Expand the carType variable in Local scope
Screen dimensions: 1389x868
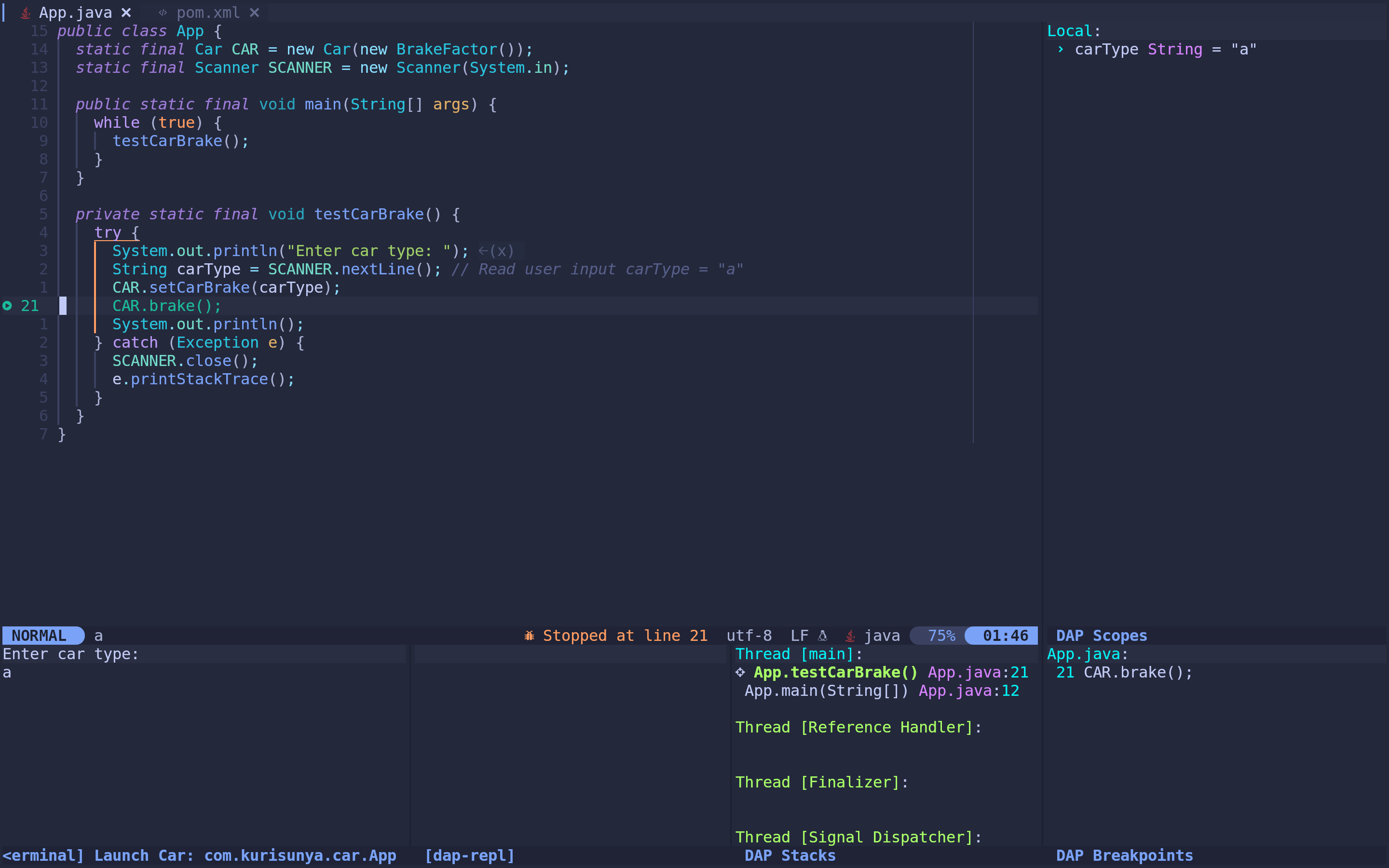1061,49
